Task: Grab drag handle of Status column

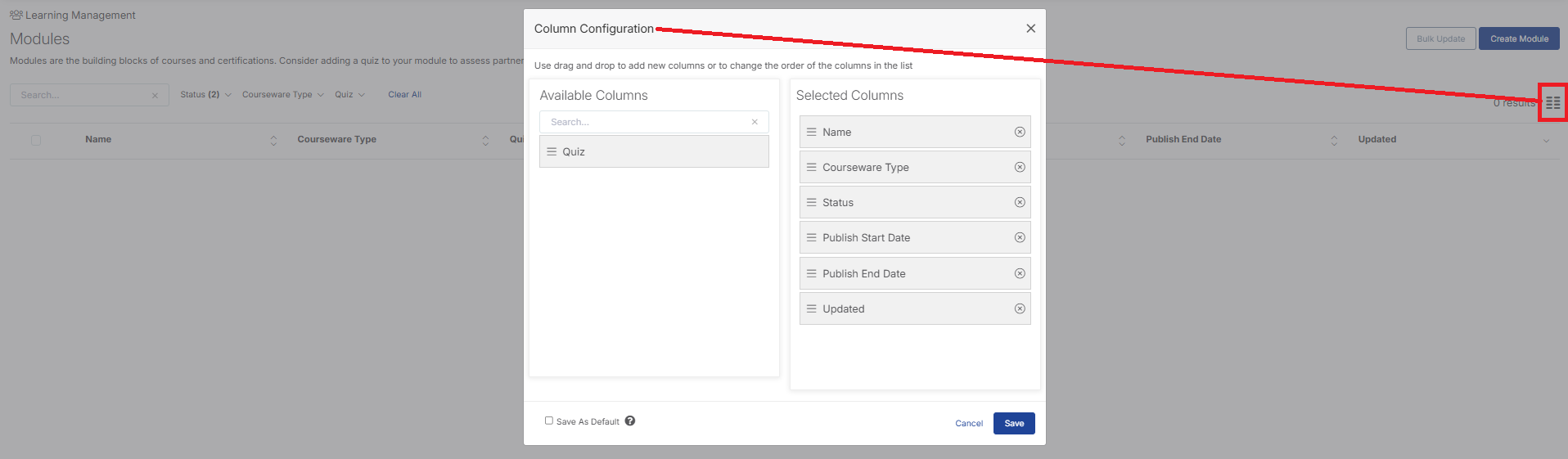Action: click(812, 202)
